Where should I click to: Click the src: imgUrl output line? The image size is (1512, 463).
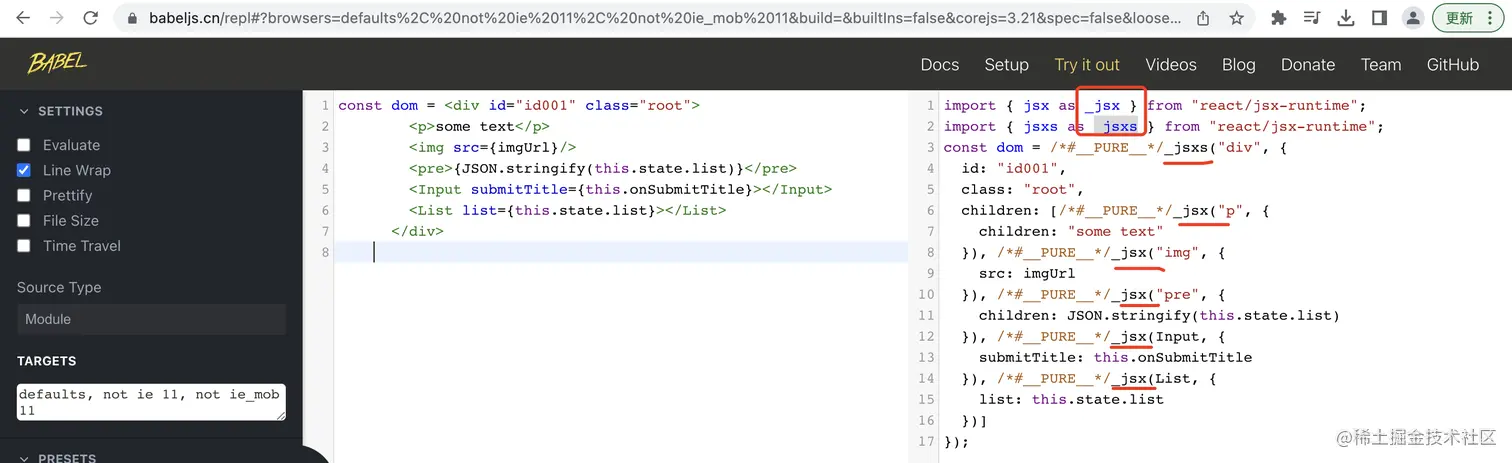(1027, 273)
